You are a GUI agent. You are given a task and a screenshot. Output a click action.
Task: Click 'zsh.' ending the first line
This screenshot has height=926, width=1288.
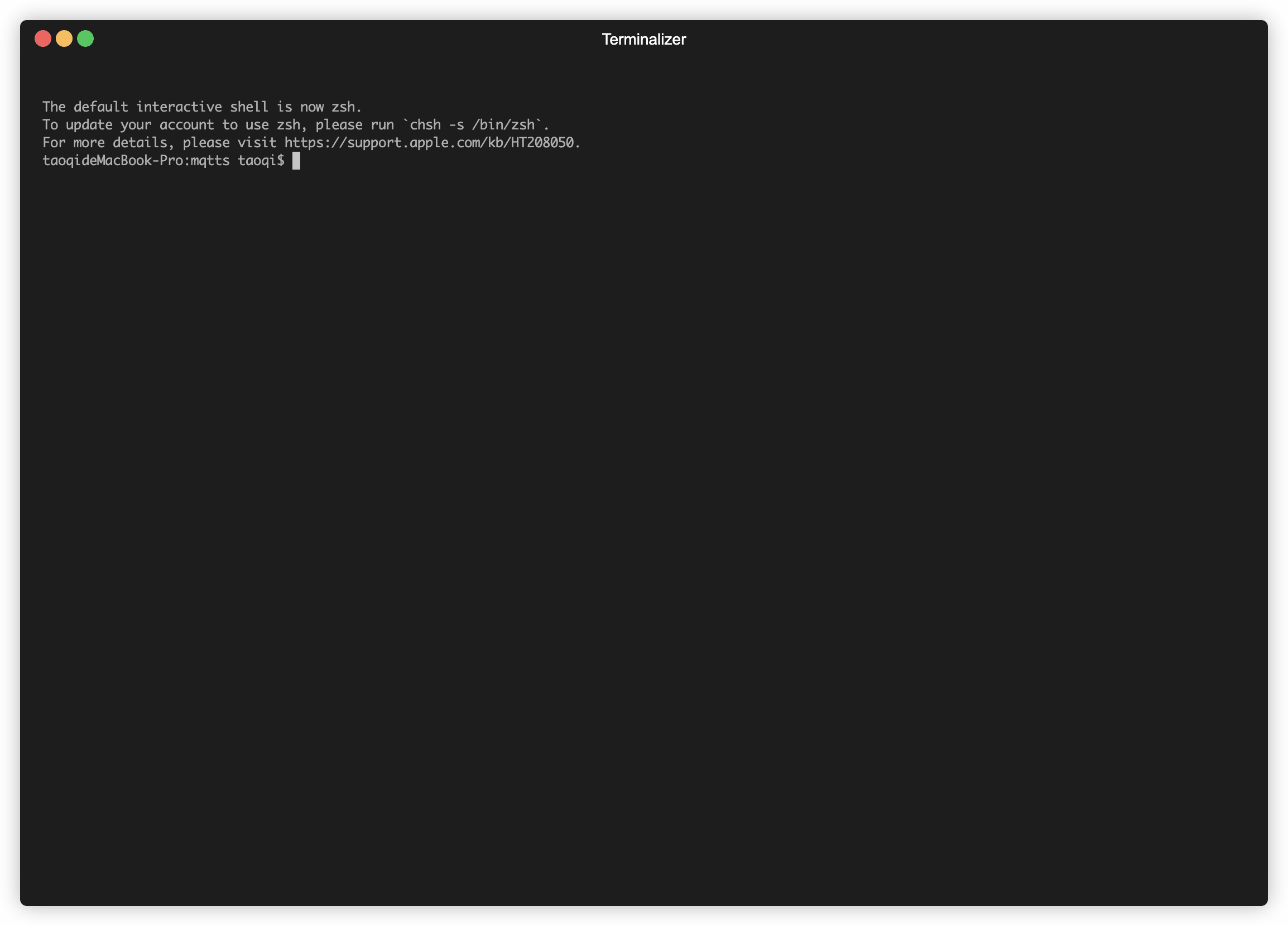[347, 107]
